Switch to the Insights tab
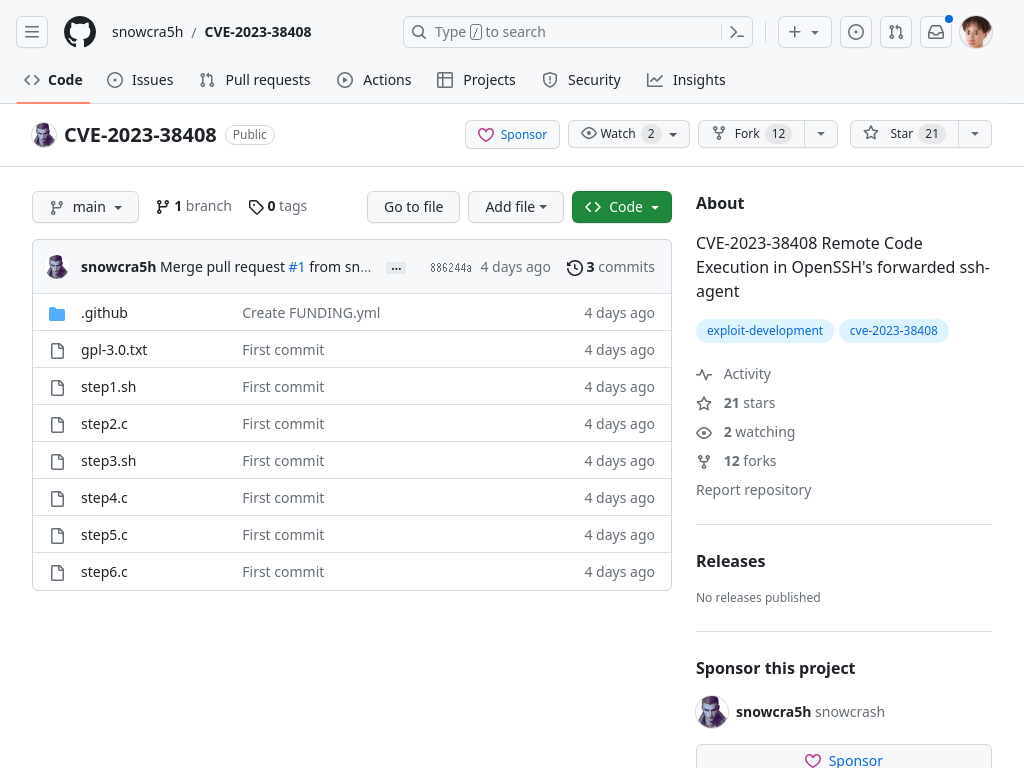This screenshot has height=768, width=1024. pos(686,80)
